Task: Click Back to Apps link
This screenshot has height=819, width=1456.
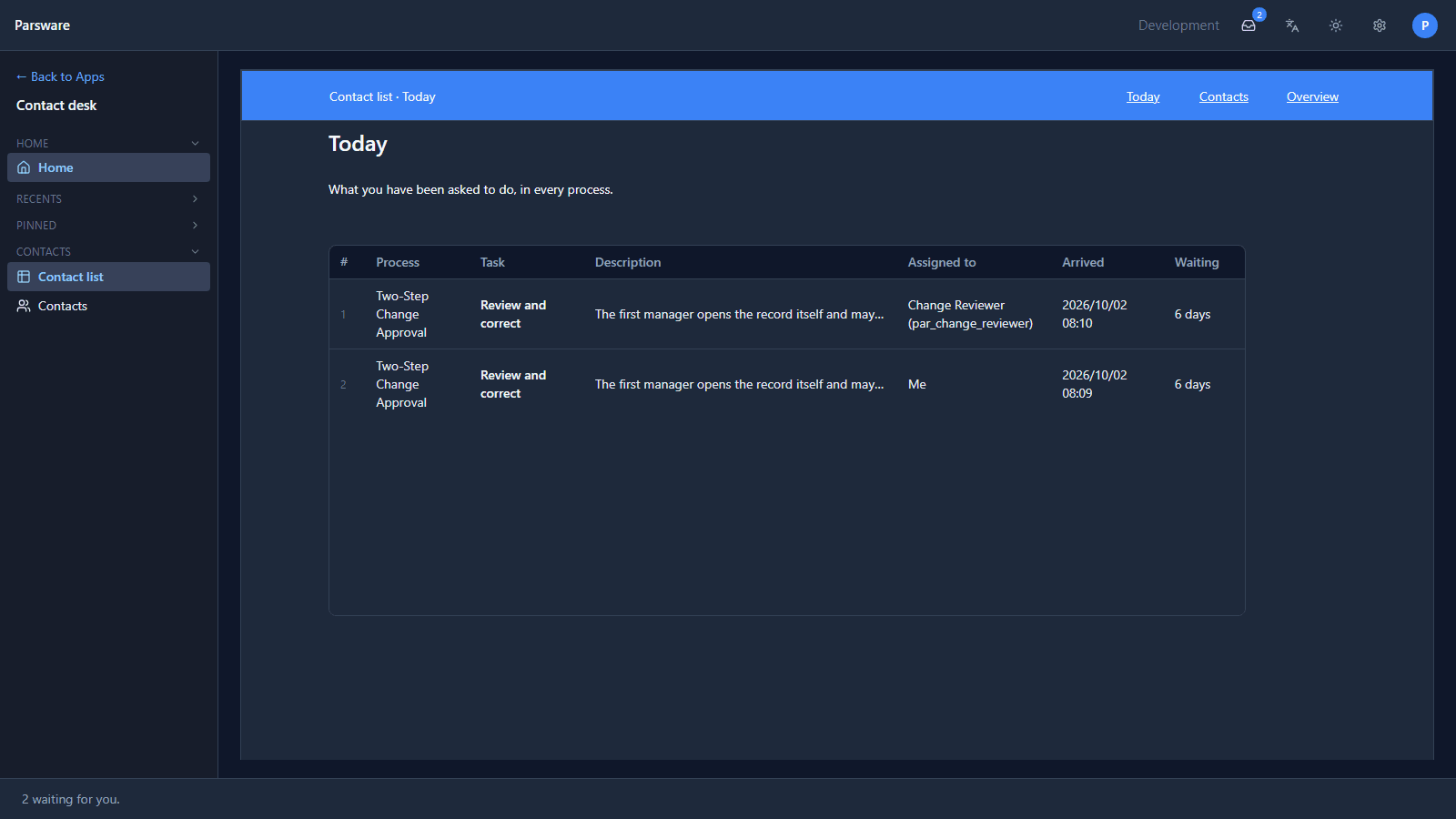Action: click(x=60, y=76)
